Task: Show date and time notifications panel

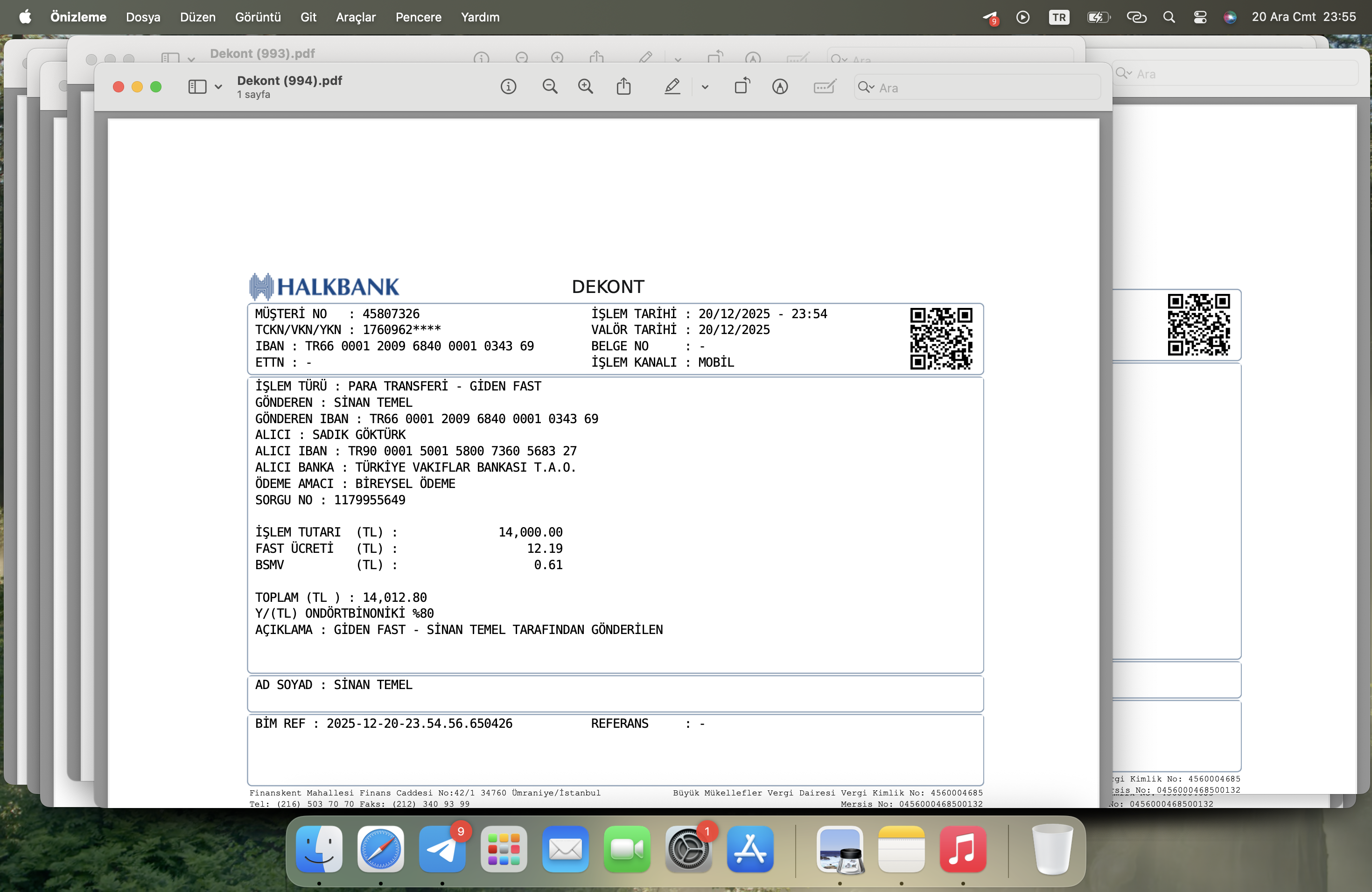Action: [1304, 17]
